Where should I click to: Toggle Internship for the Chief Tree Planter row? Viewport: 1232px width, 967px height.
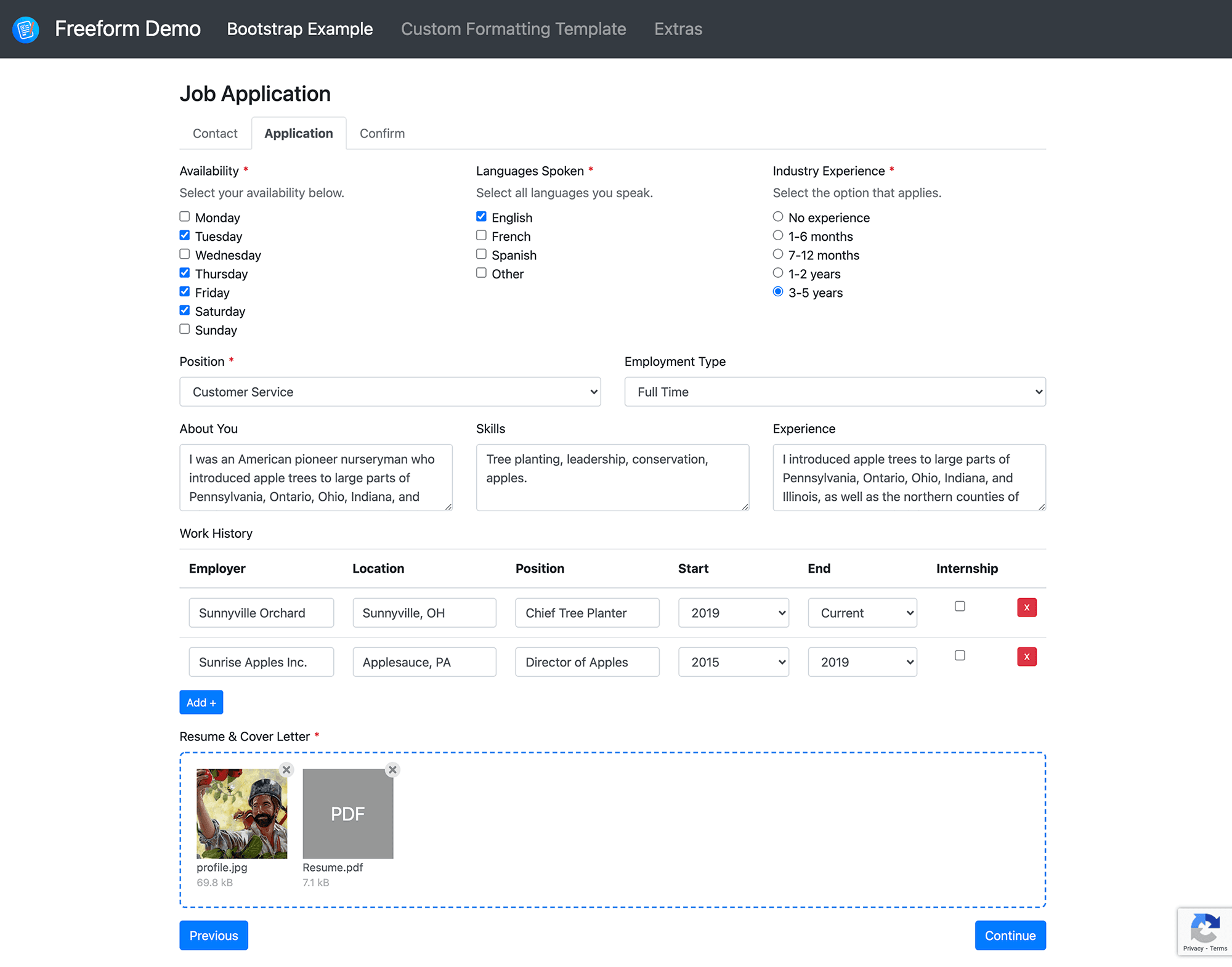[959, 606]
